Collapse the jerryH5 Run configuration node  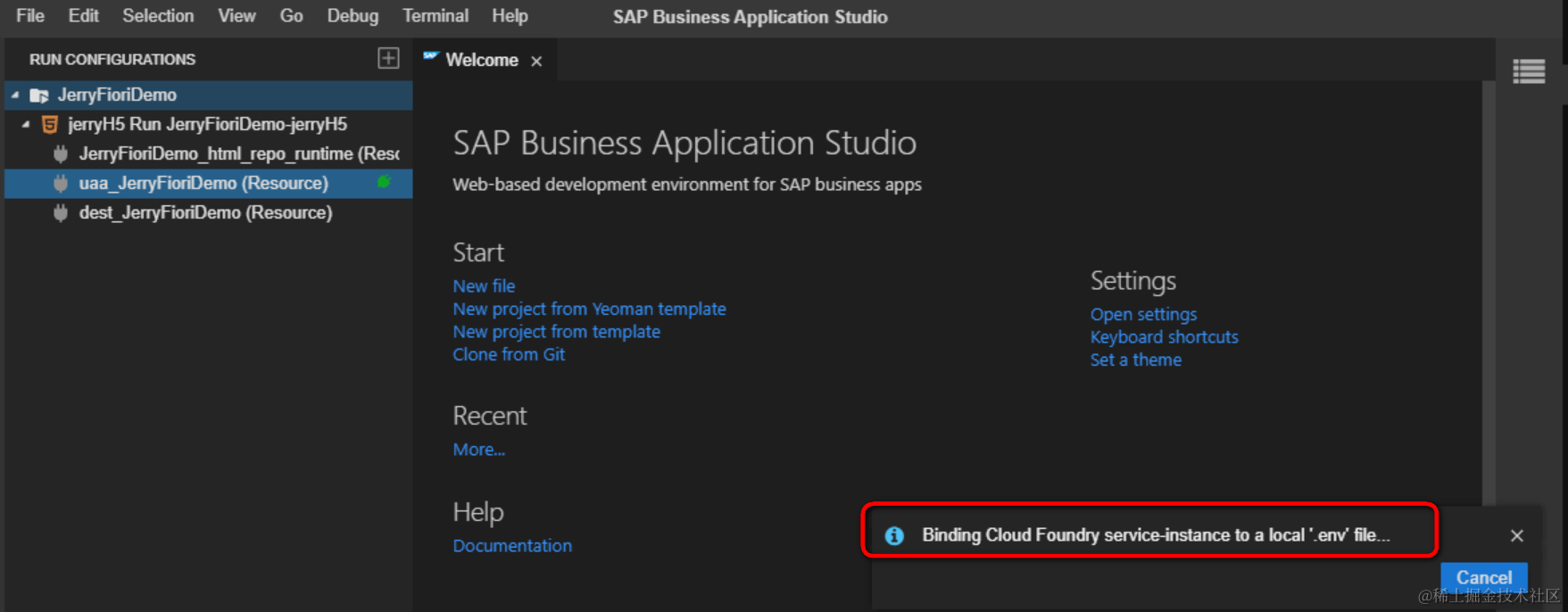[x=26, y=124]
